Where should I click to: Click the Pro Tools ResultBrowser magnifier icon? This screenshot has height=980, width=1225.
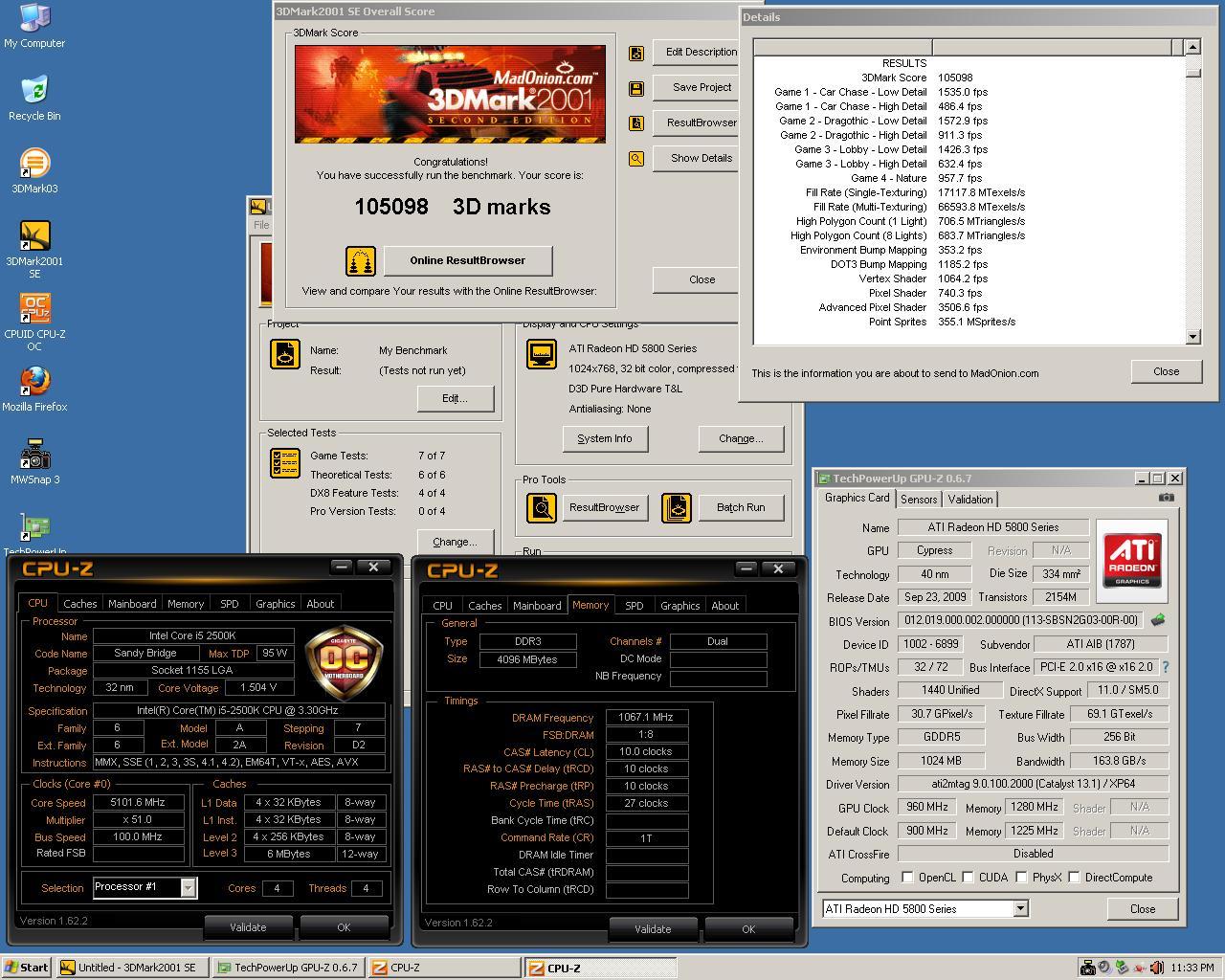[x=542, y=507]
